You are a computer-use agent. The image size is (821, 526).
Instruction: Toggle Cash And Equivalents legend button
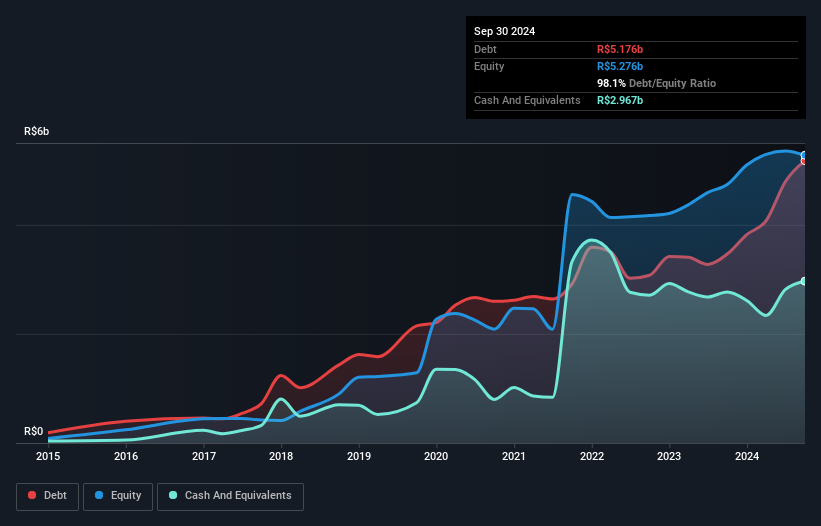tap(230, 496)
